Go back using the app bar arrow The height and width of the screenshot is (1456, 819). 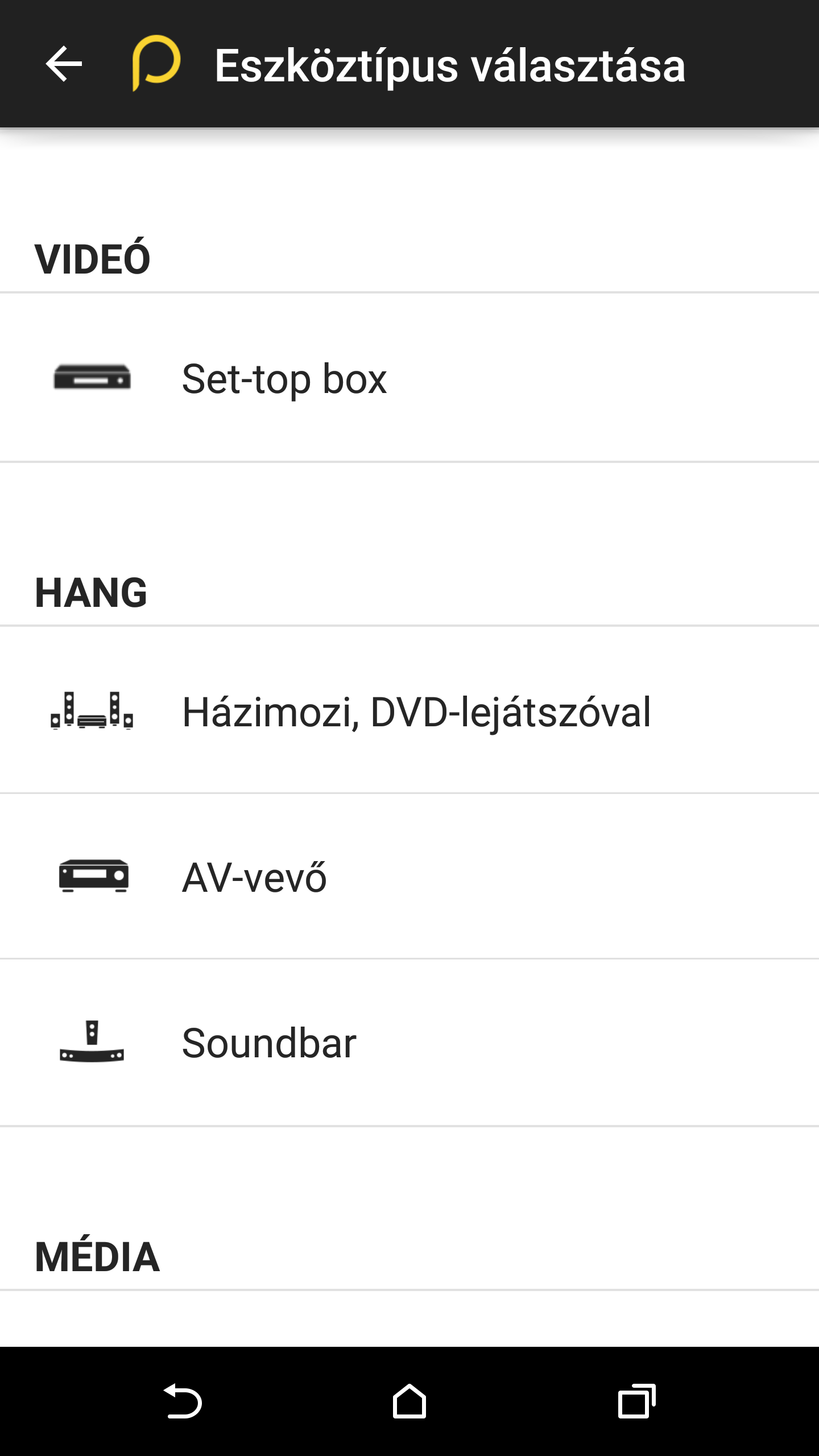(x=64, y=64)
